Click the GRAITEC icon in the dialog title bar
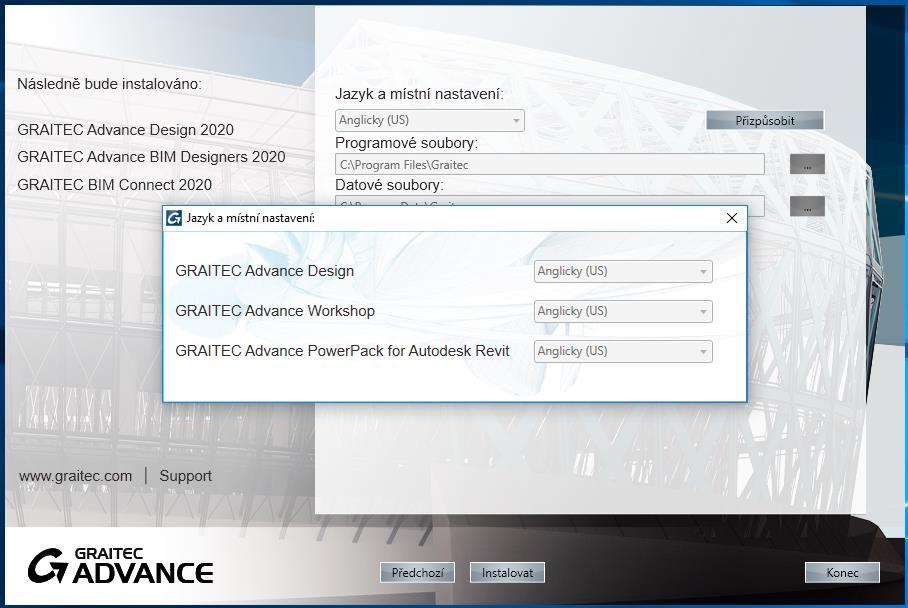The width and height of the screenshot is (908, 608). 174,218
